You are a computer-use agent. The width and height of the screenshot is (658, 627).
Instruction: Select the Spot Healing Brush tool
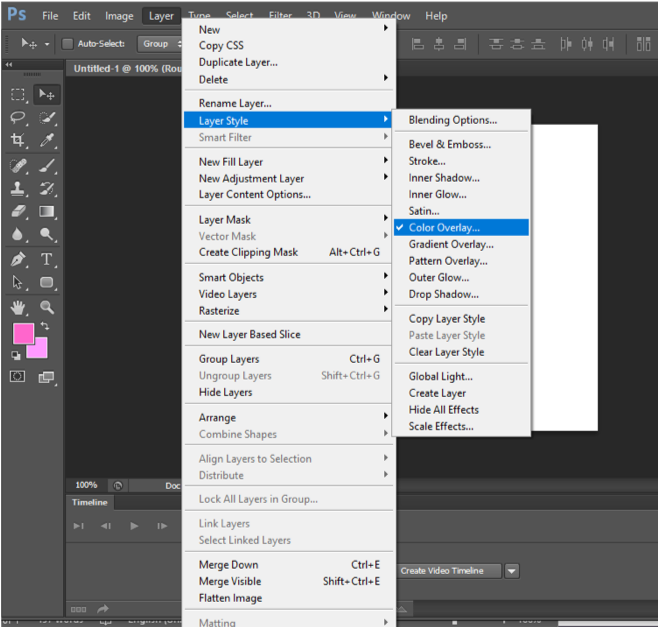18,166
